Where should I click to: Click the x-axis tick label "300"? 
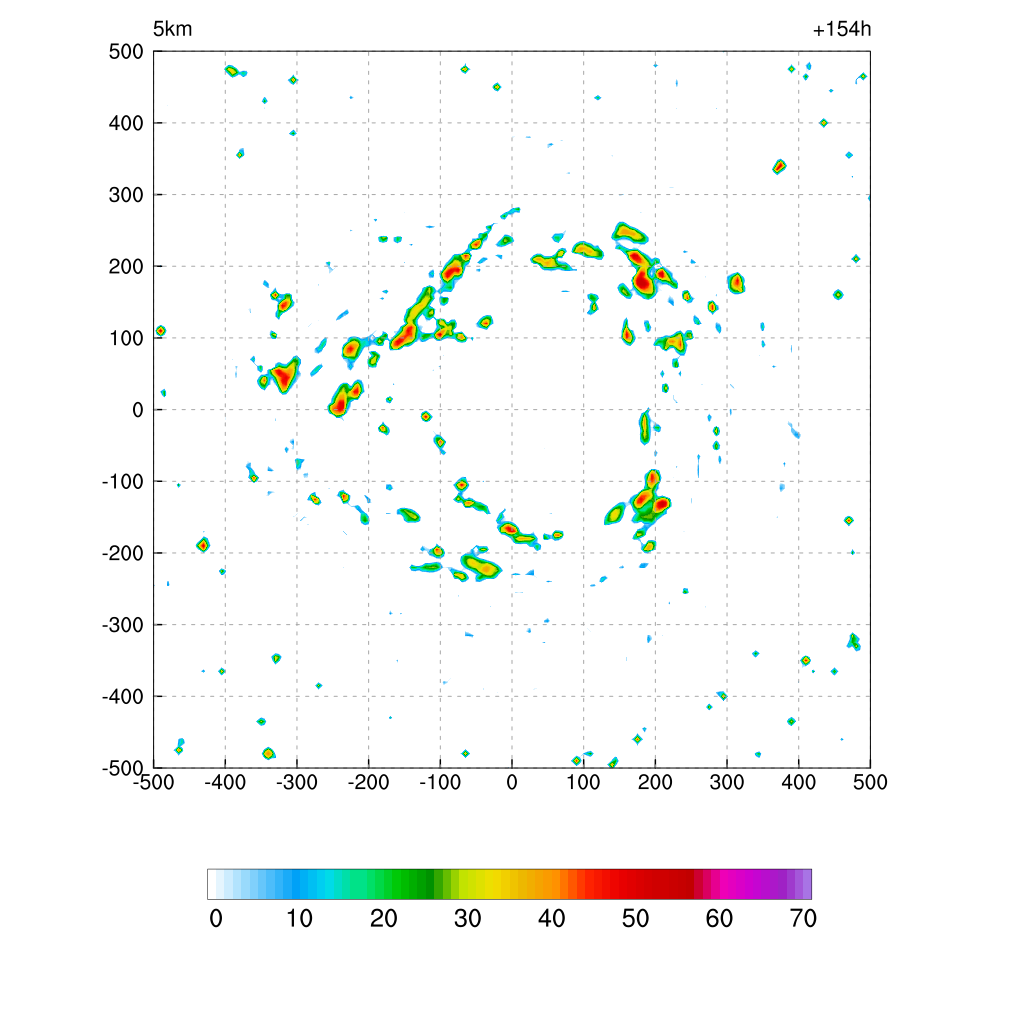point(727,782)
